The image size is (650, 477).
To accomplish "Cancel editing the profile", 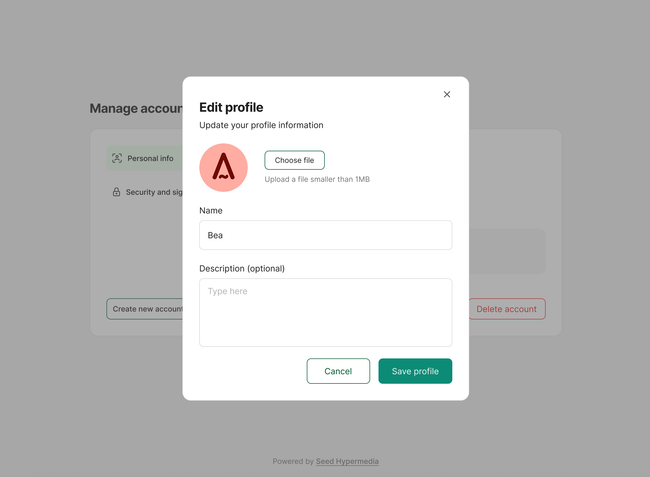I will 338,371.
